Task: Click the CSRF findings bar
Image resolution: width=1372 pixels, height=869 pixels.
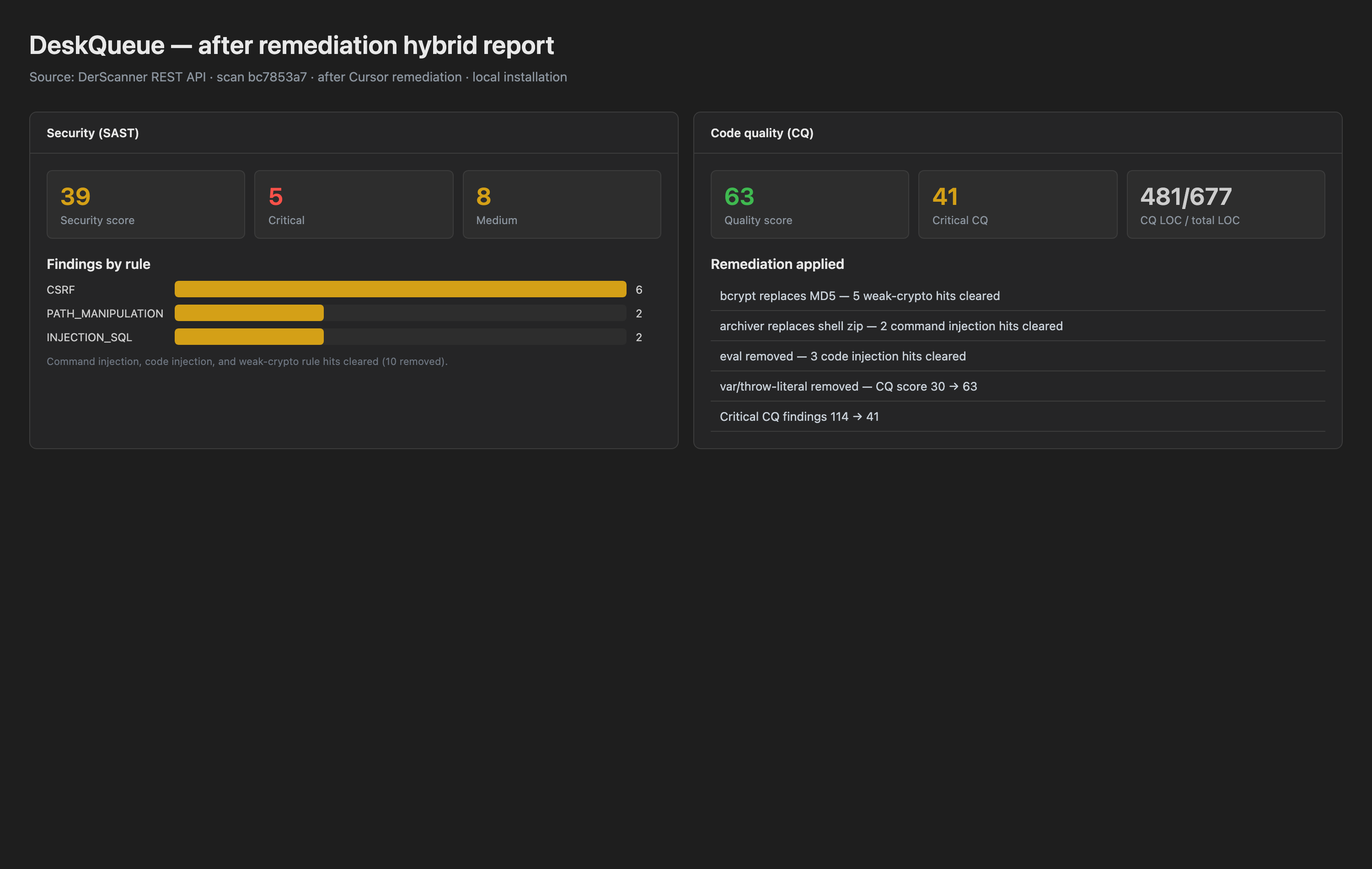Action: pos(401,289)
